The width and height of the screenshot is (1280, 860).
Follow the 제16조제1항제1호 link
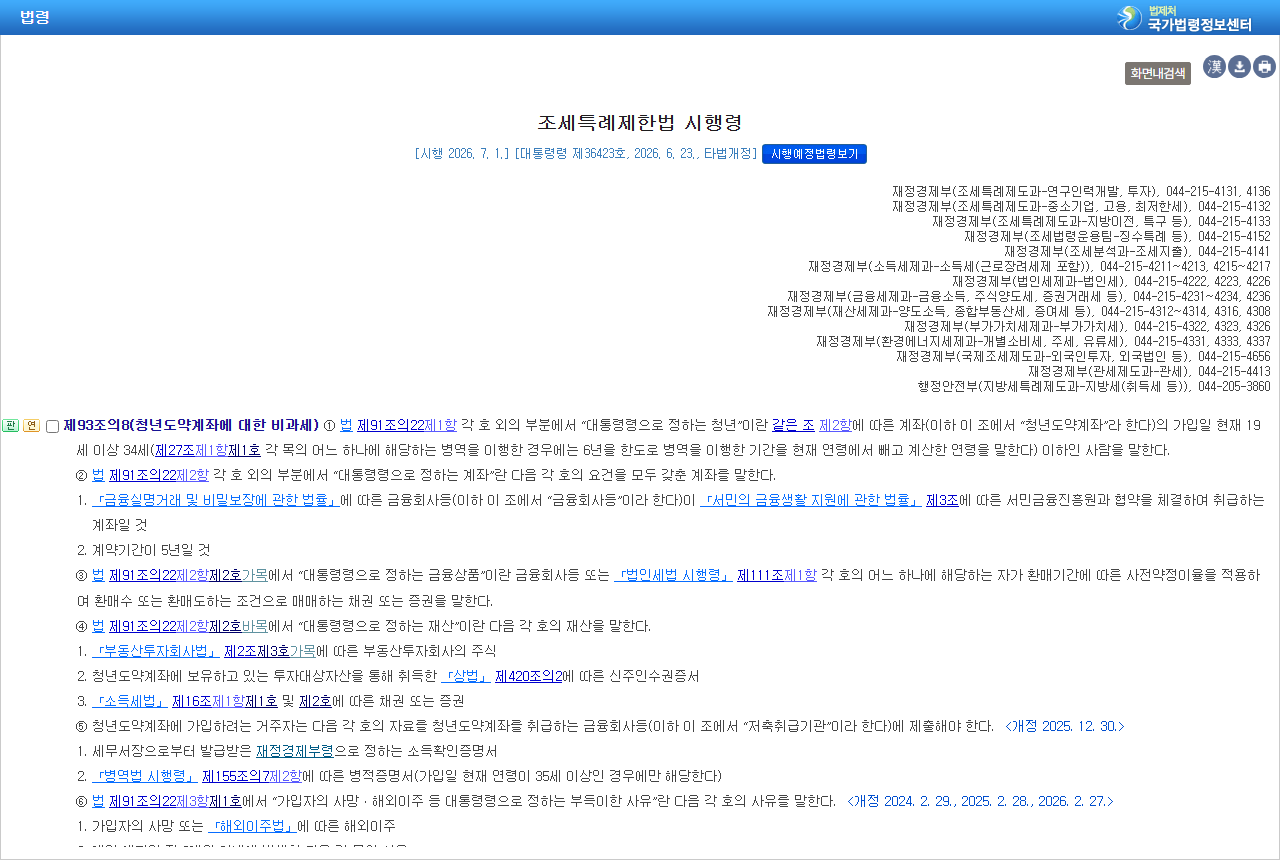tap(225, 701)
